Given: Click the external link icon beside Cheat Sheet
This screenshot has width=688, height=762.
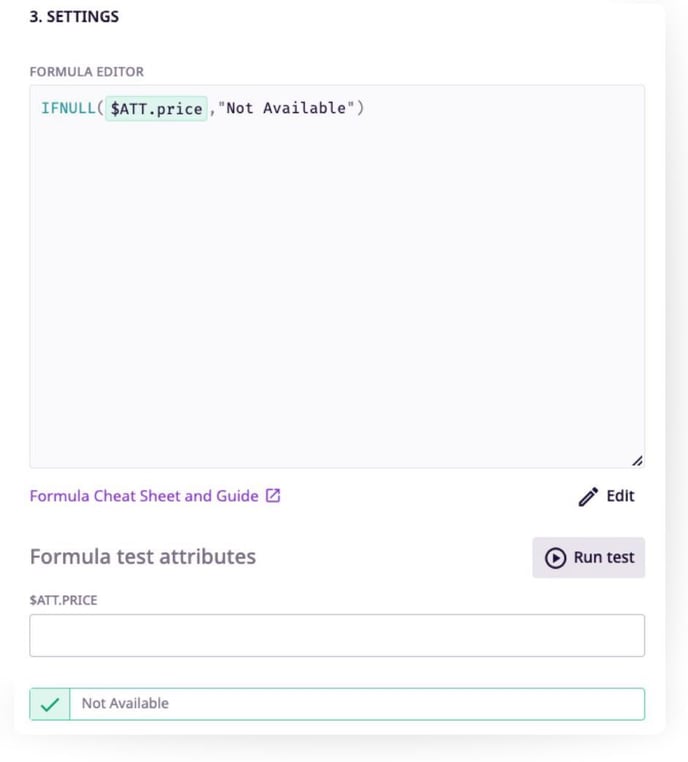Looking at the screenshot, I should (x=273, y=496).
